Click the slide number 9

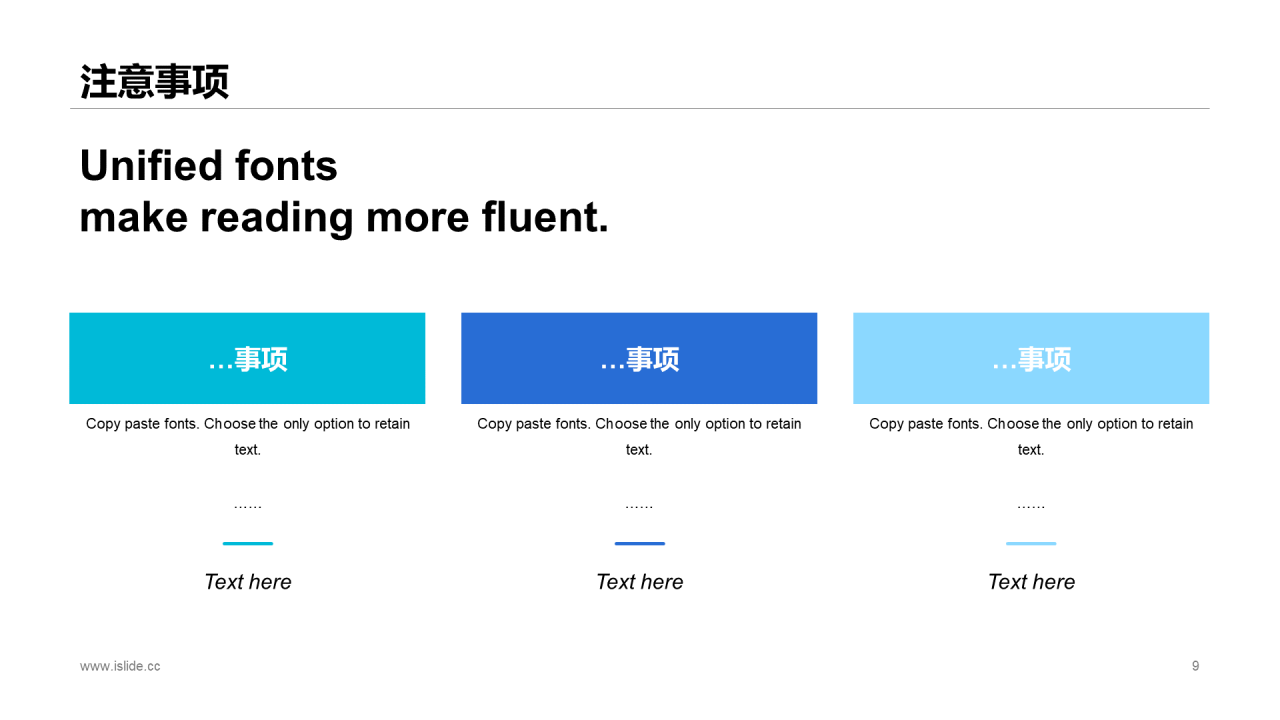[1195, 666]
